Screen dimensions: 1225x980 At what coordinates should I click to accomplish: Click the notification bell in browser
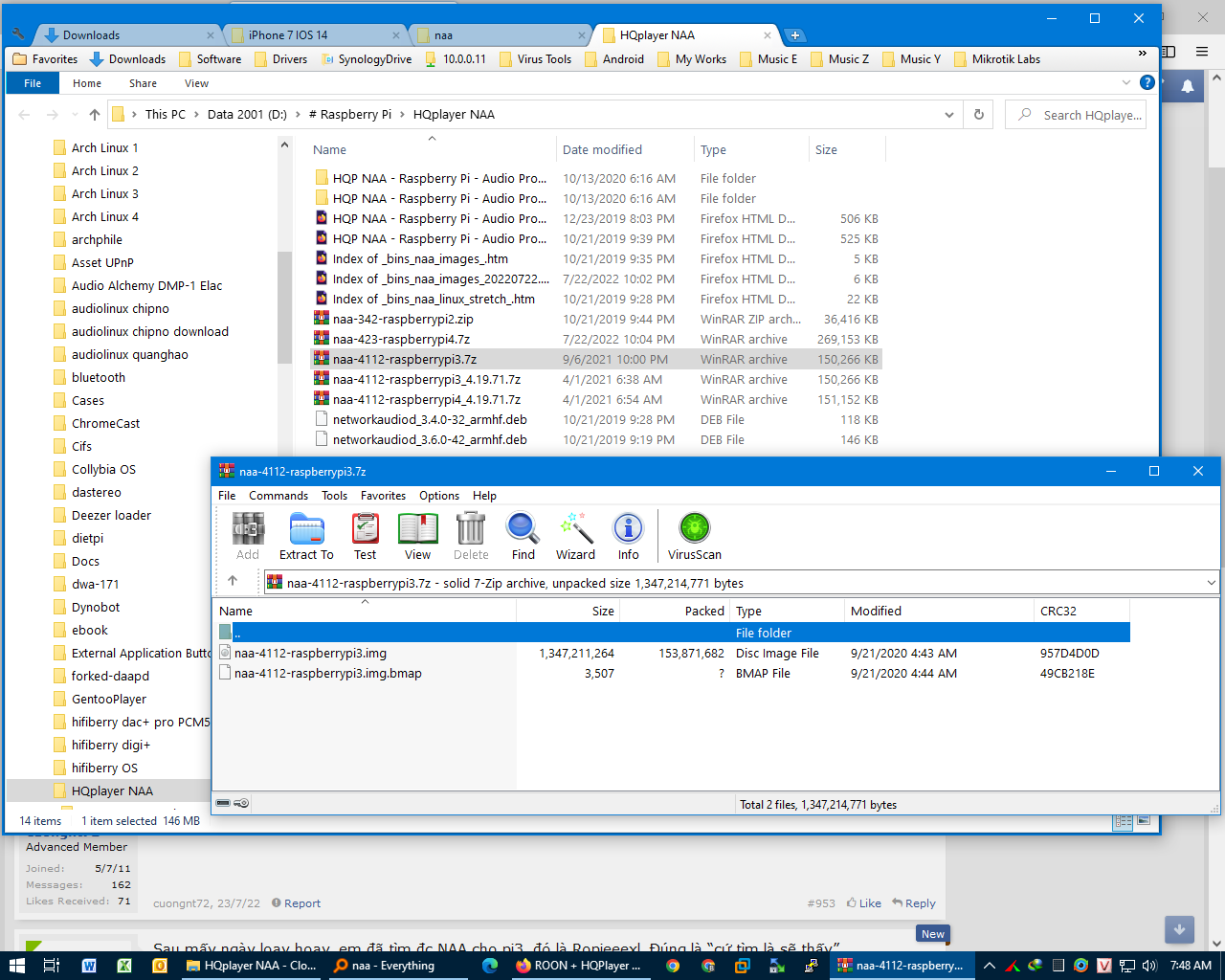(1188, 86)
